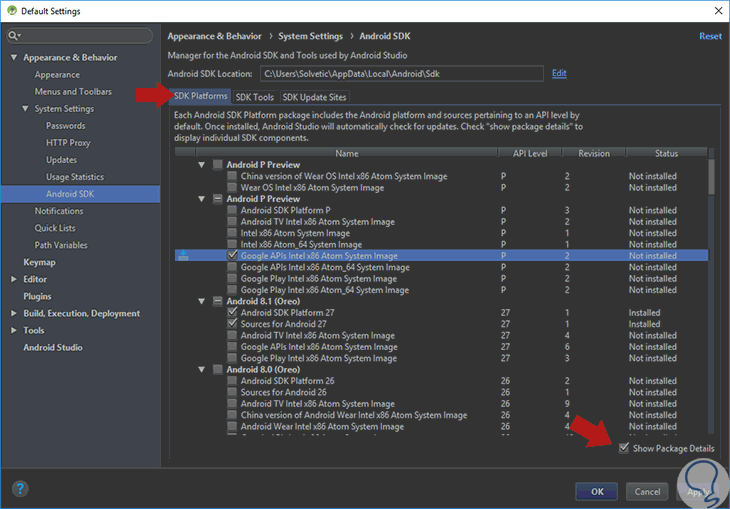
Task: Switch to SDK Platforms tab
Action: tap(200, 96)
